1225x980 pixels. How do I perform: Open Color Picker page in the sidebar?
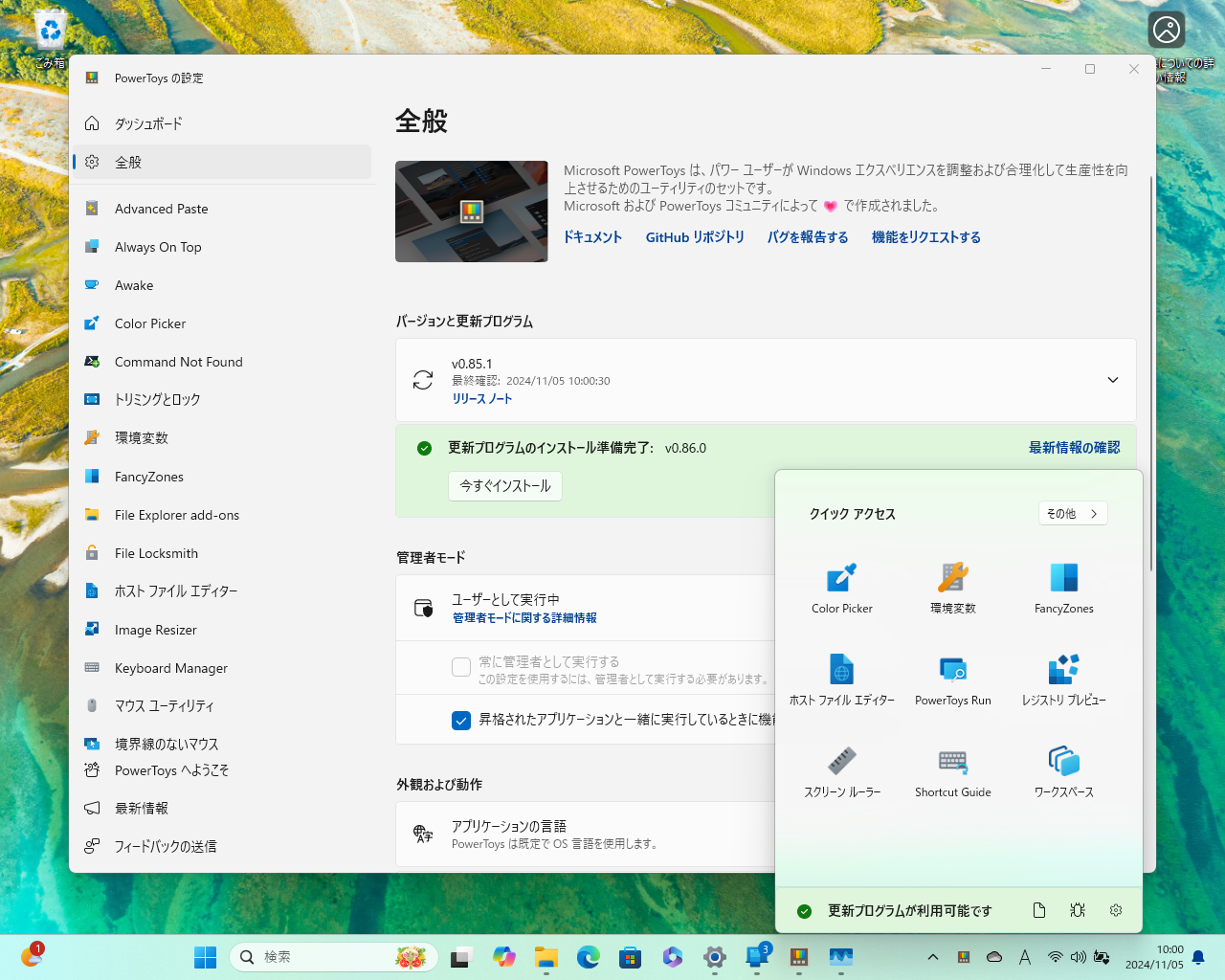(222, 323)
